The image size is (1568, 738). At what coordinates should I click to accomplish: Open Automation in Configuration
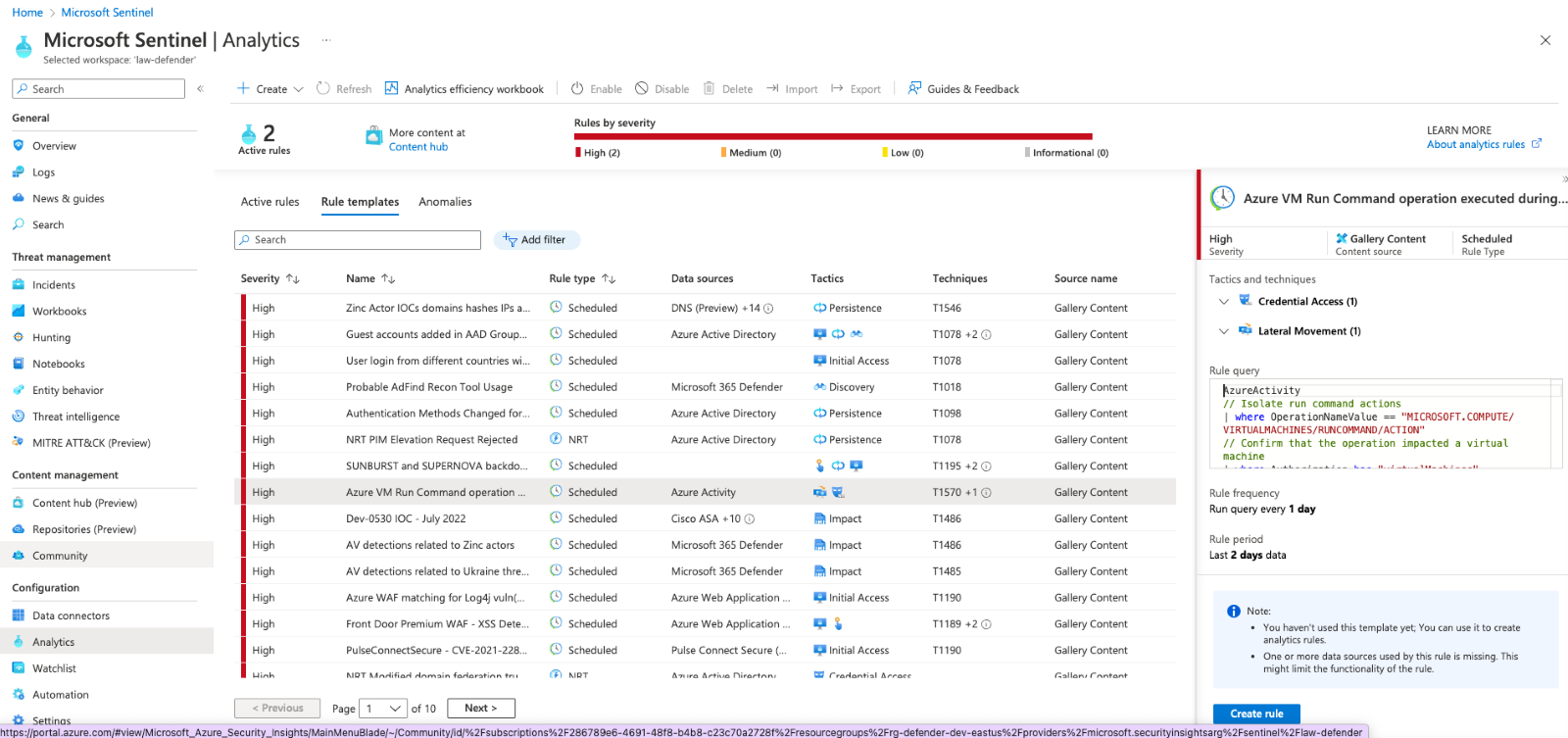point(60,696)
